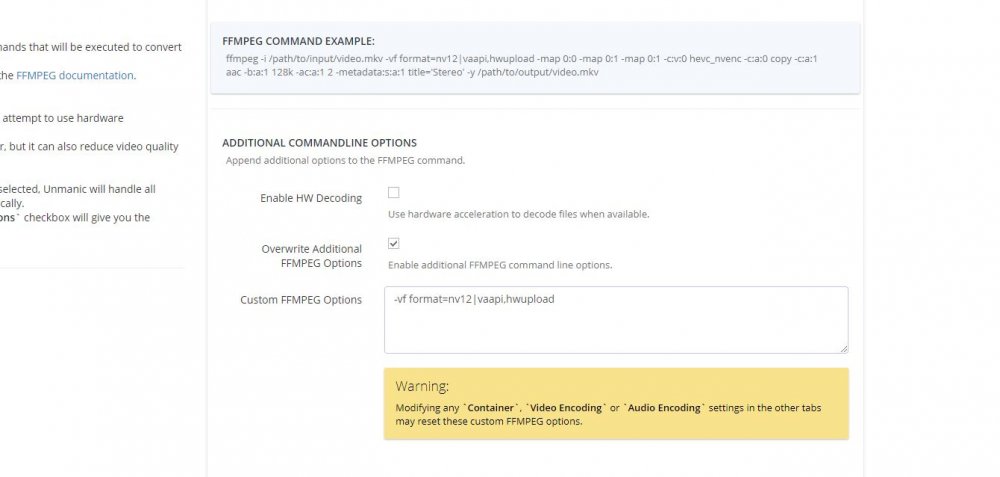Viewport: 1000px width, 477px height.
Task: Click the Overwrite Additional FFMPEG Options label
Action: [x=311, y=256]
